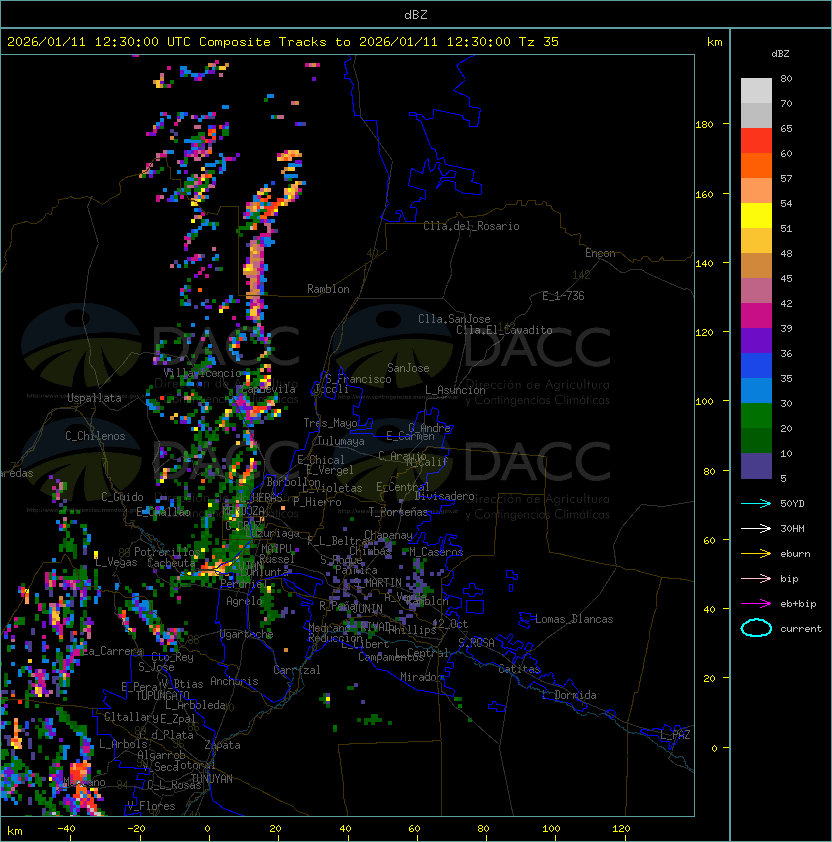Viewport: 832px width, 842px height.
Task: Click the 'Tres_Mayo' map label
Action: [330, 423]
